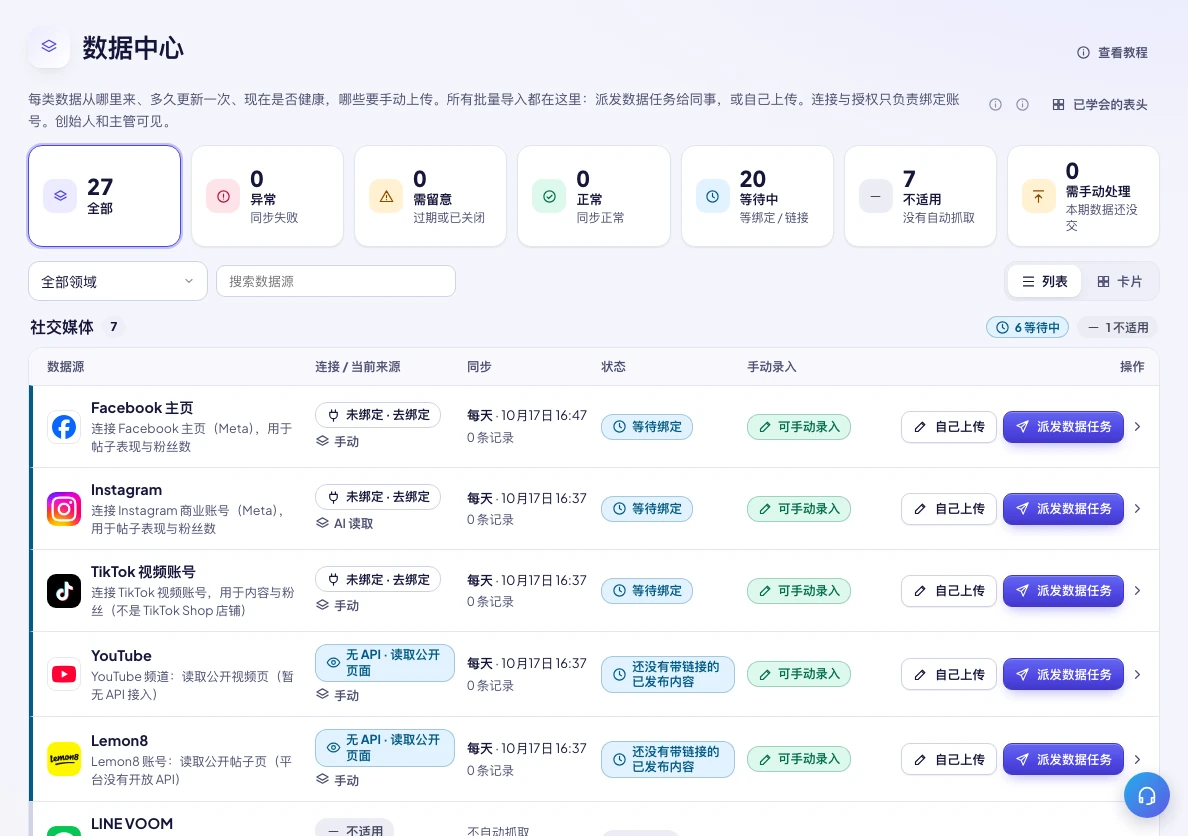Image resolution: width=1188 pixels, height=836 pixels.
Task: Click 未绑定·去绑定 for TikTok 视频账号
Action: click(378, 579)
